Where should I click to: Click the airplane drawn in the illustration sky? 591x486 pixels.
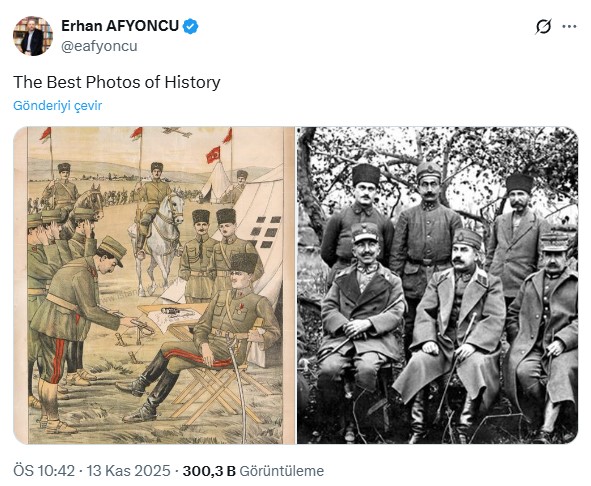177,132
